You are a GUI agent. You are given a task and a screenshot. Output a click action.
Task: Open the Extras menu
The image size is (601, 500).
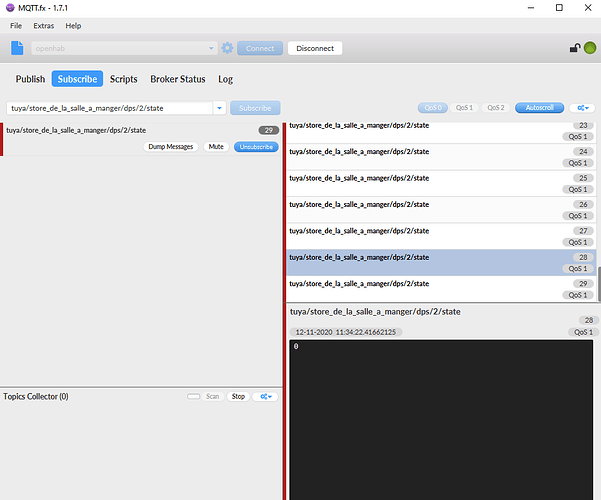[x=43, y=25]
